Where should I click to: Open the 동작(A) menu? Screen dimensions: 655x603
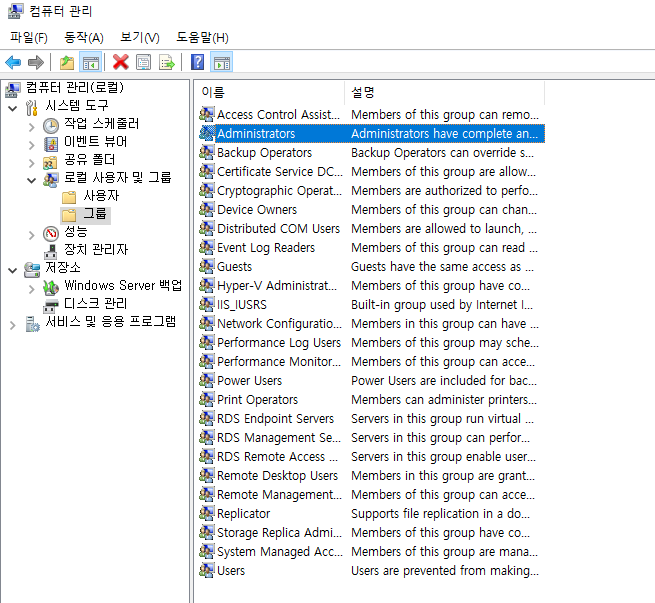coord(84,38)
